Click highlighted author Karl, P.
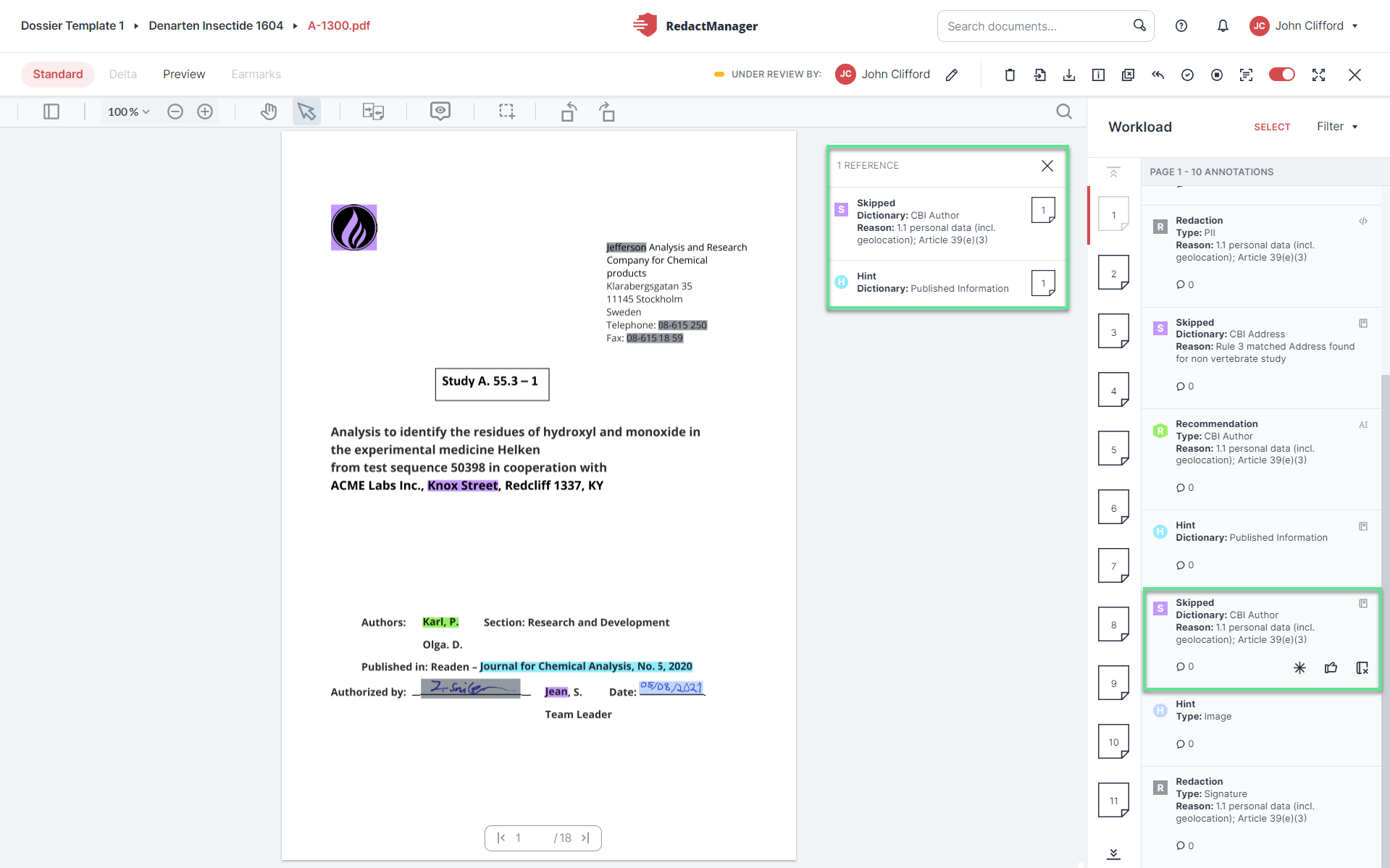This screenshot has width=1390, height=868. click(x=440, y=622)
